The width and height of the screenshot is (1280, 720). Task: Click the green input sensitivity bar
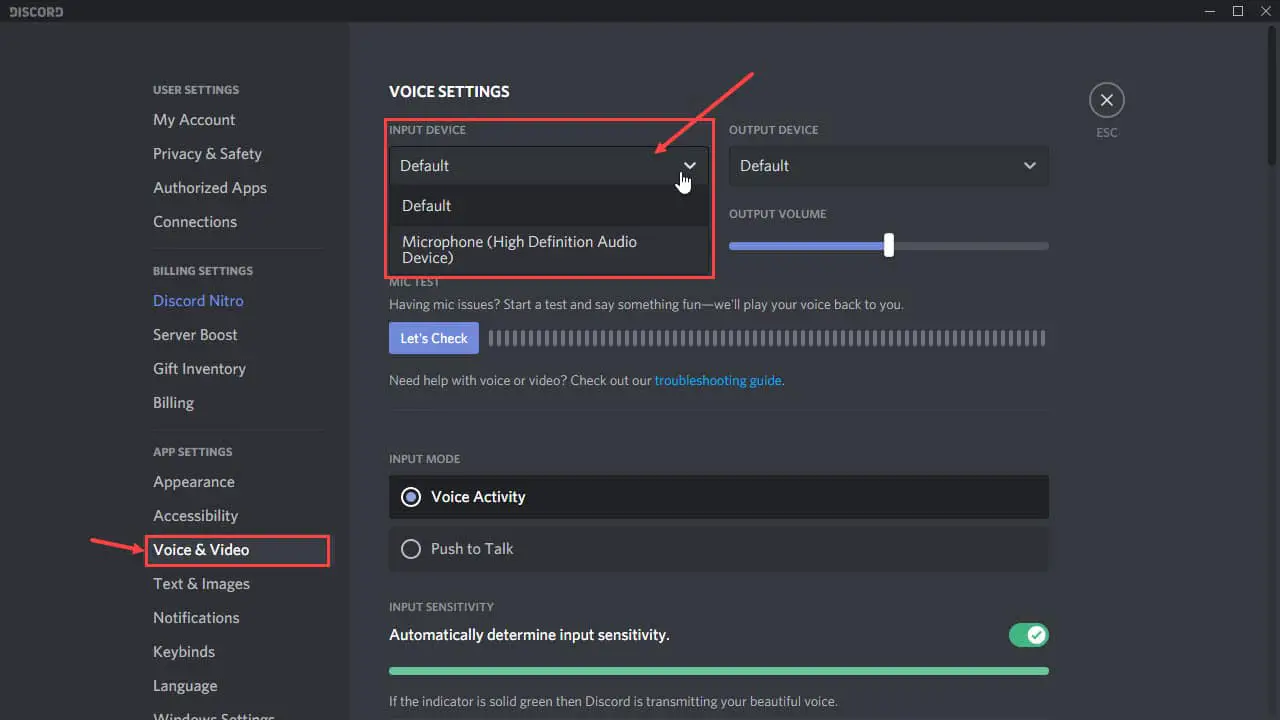pyautogui.click(x=718, y=671)
